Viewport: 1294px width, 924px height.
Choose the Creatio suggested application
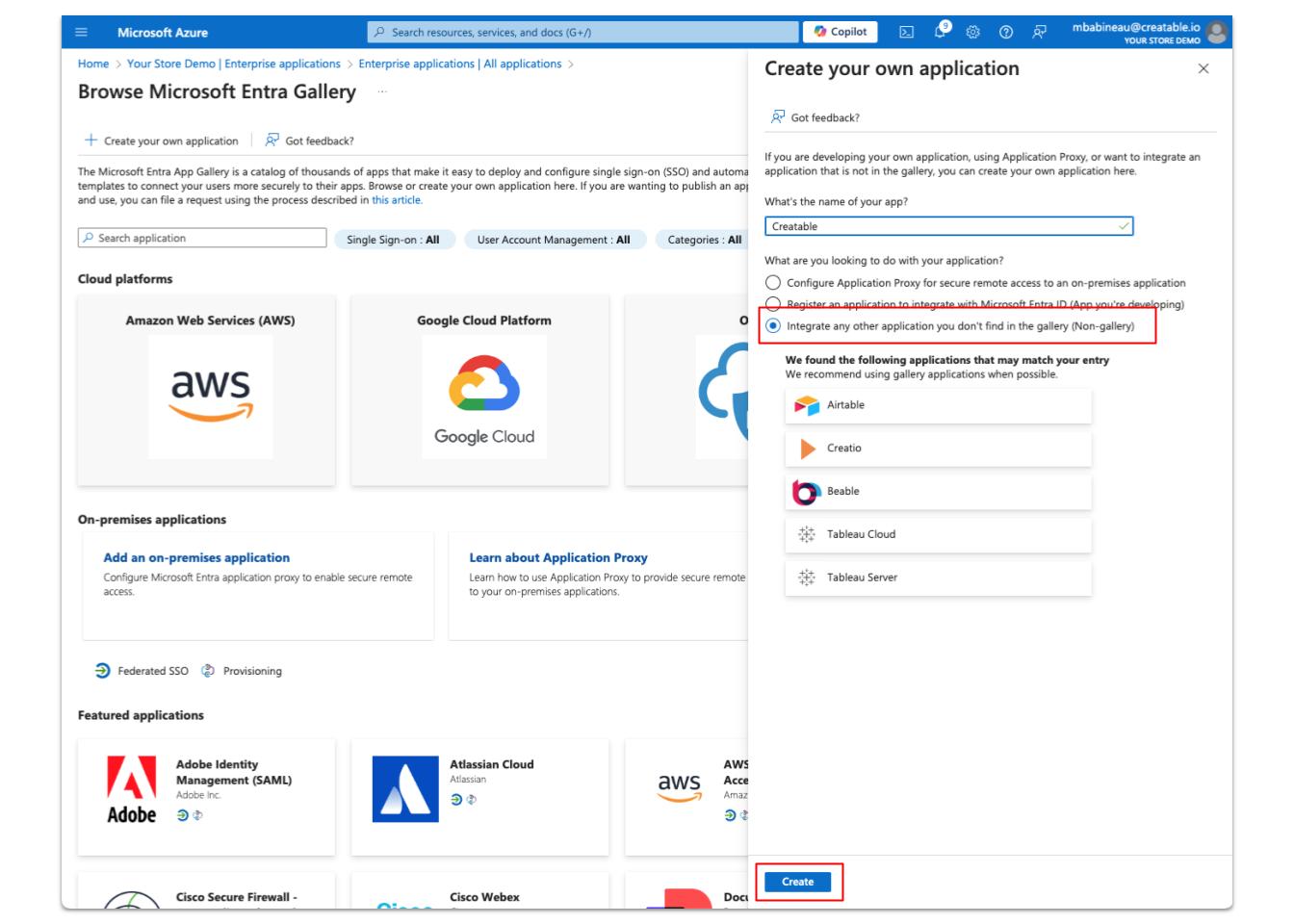click(939, 449)
